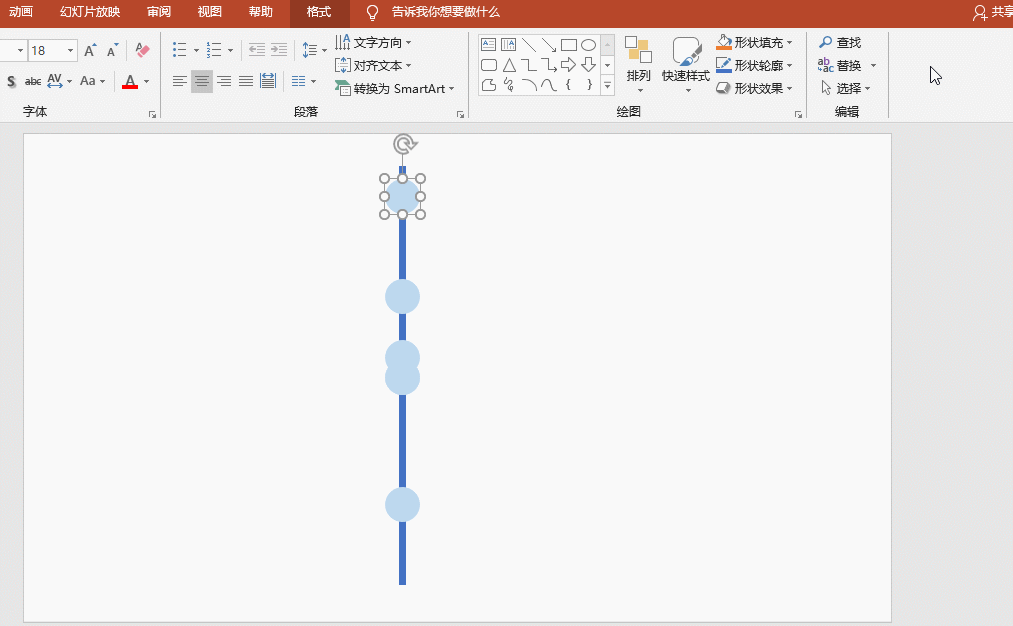Select the 格式 (Format) tab
This screenshot has width=1013, height=626.
point(319,12)
